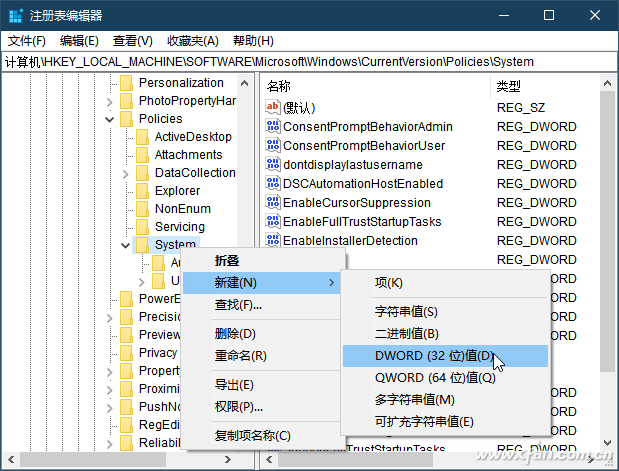Open the 编辑(E) menu

pos(79,41)
